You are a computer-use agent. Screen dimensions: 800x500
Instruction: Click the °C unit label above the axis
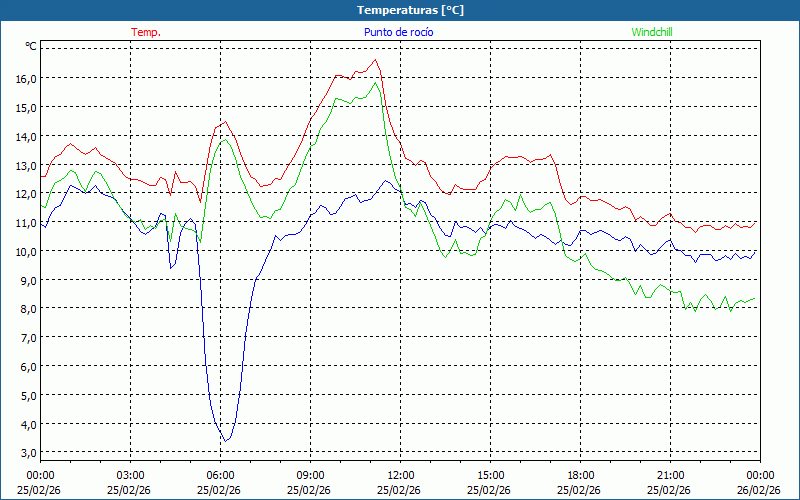[31, 46]
